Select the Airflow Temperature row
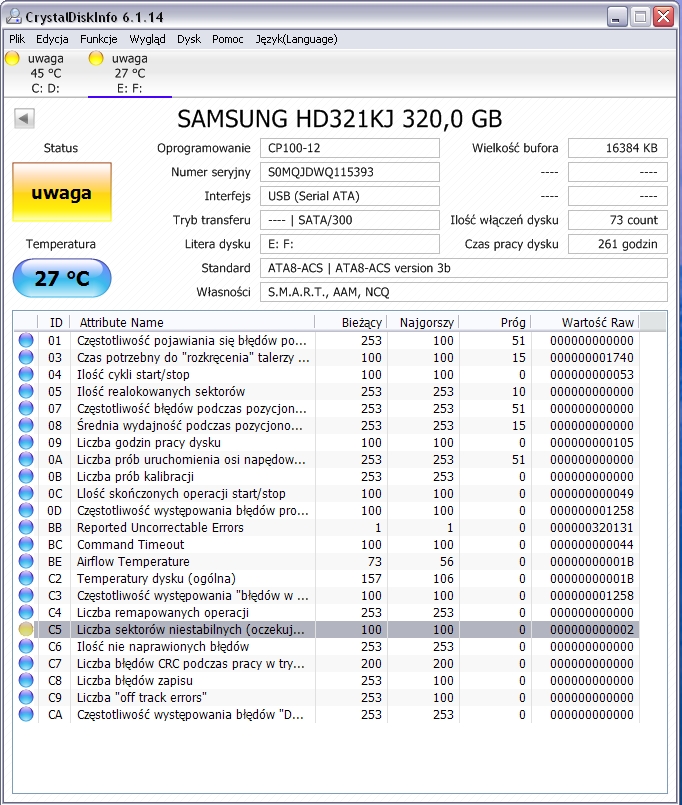The image size is (682, 805). point(327,561)
